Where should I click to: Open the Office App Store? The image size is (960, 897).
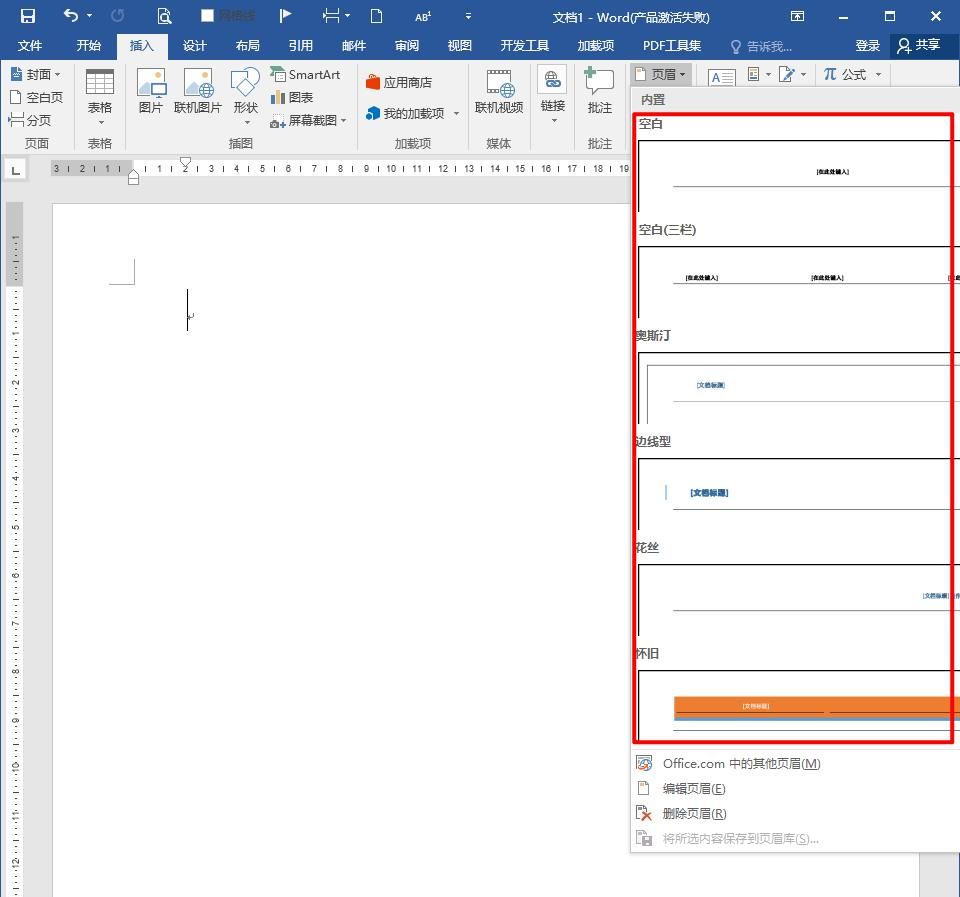399,83
